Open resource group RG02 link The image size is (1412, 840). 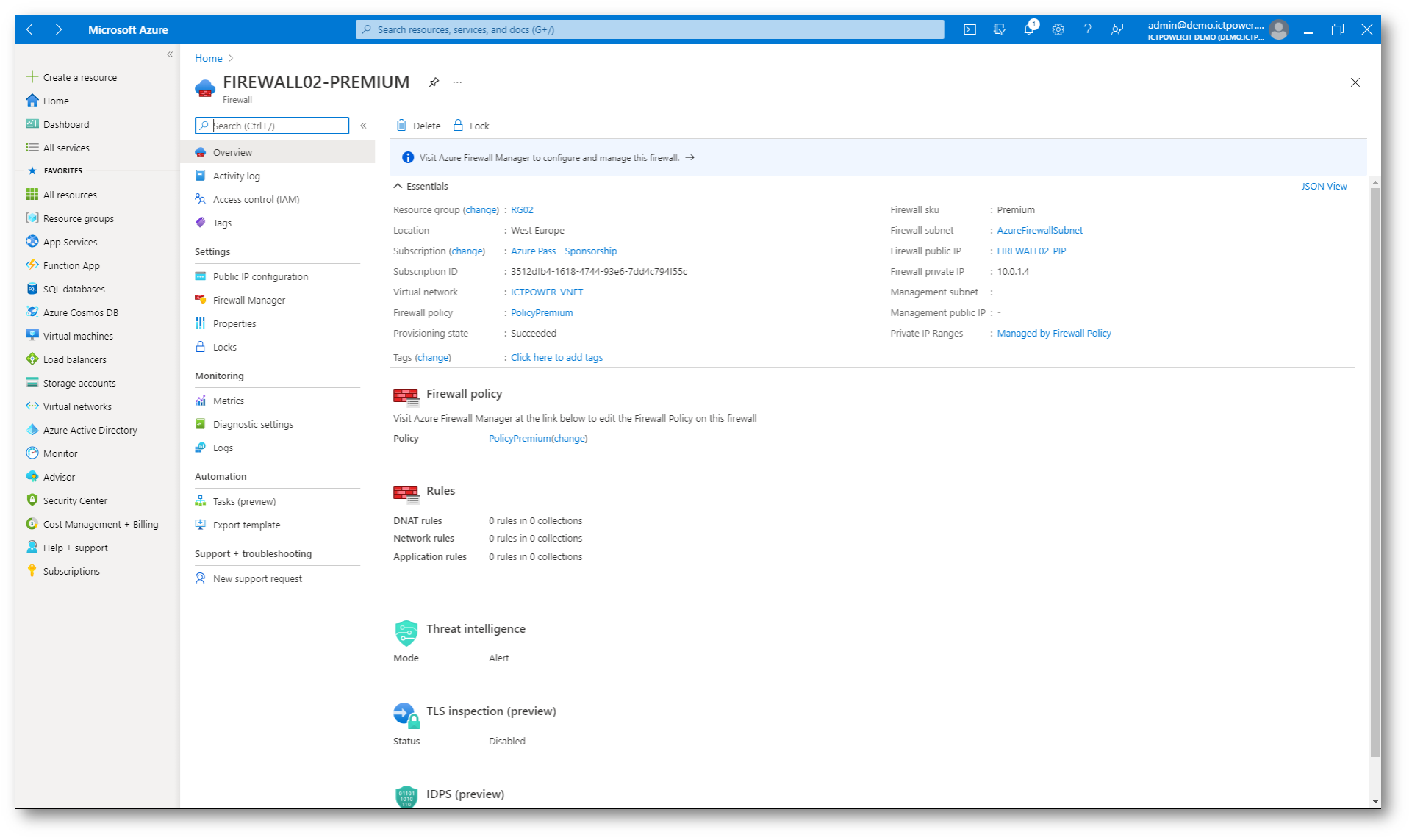[x=522, y=209]
